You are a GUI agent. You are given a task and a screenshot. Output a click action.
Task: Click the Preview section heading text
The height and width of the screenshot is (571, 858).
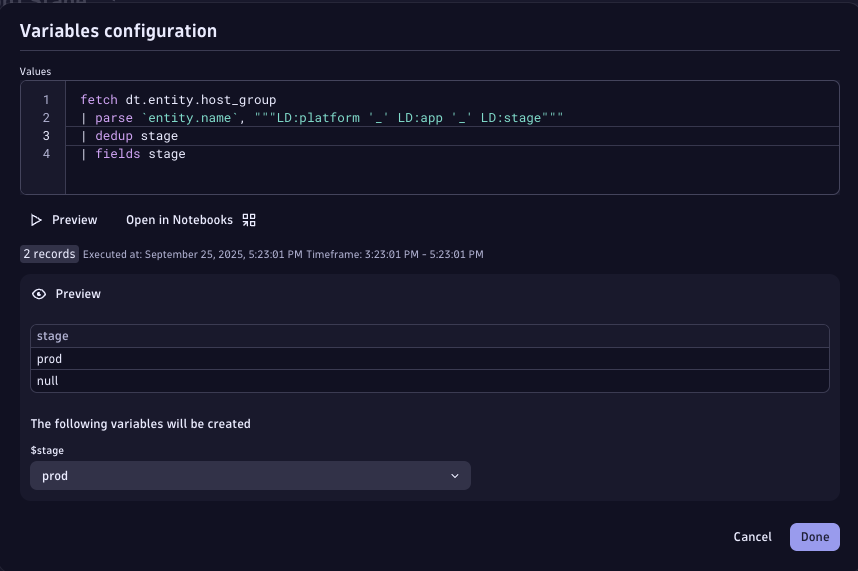point(78,294)
